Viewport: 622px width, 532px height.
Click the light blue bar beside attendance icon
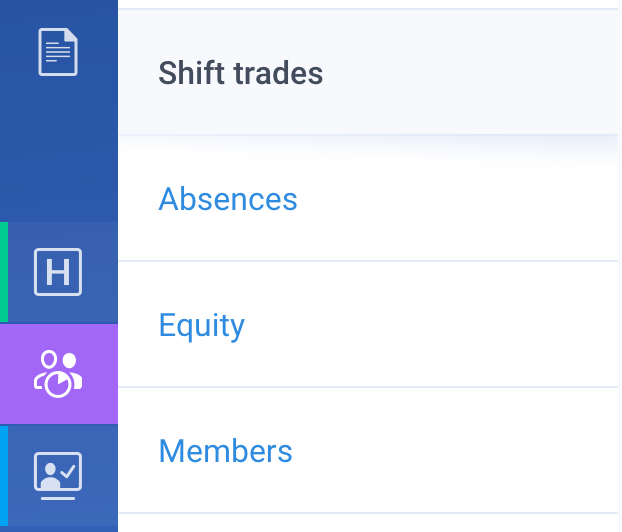tap(4, 476)
